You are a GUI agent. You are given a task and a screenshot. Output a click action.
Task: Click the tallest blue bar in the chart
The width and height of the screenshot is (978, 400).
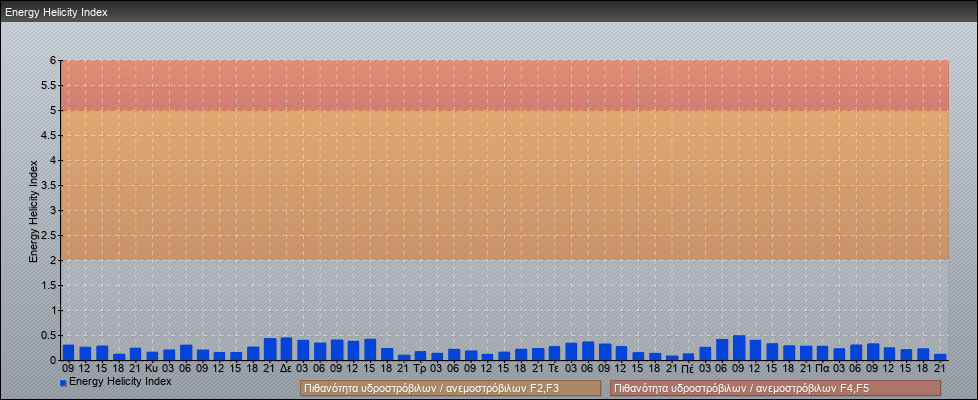739,348
